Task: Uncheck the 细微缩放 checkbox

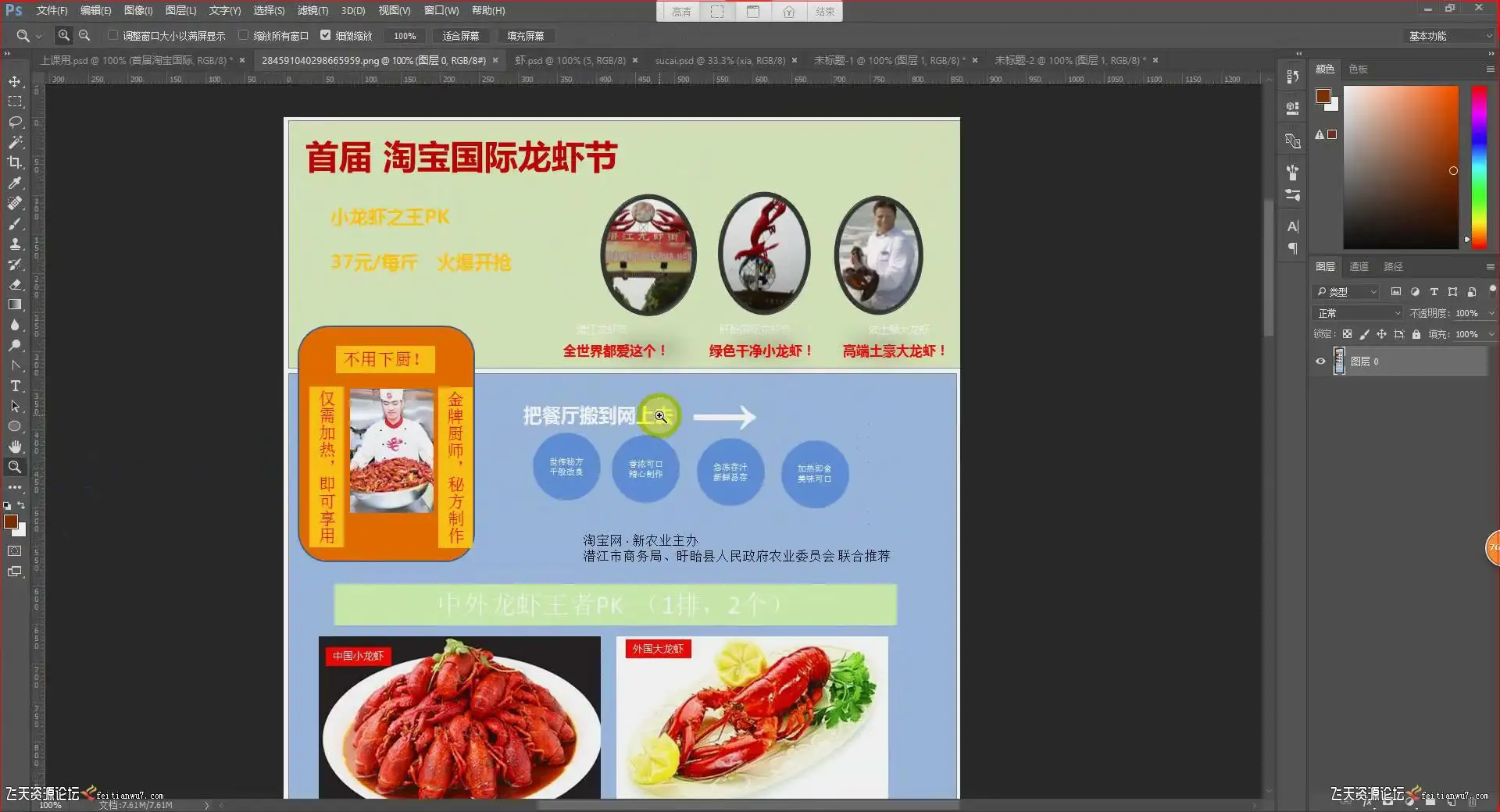Action: point(326,35)
